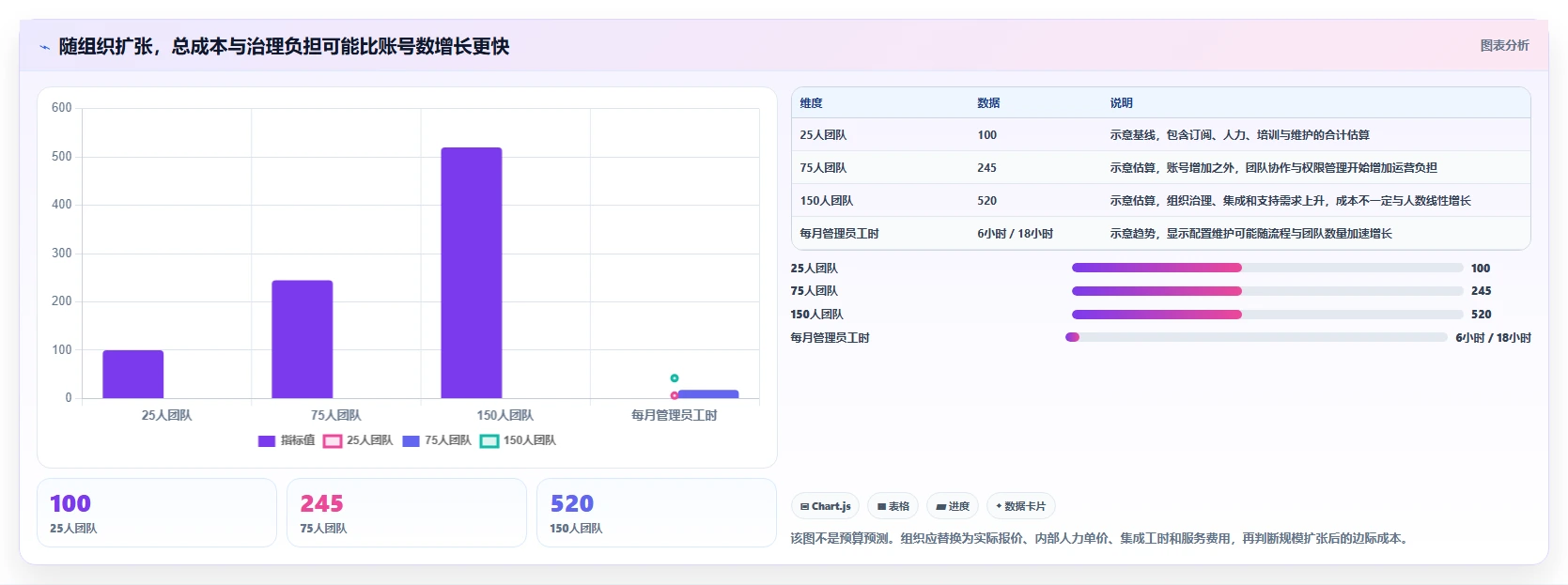This screenshot has width=1568, height=585.
Task: Click table cell 150人团队 in third row
Action: coord(827,201)
